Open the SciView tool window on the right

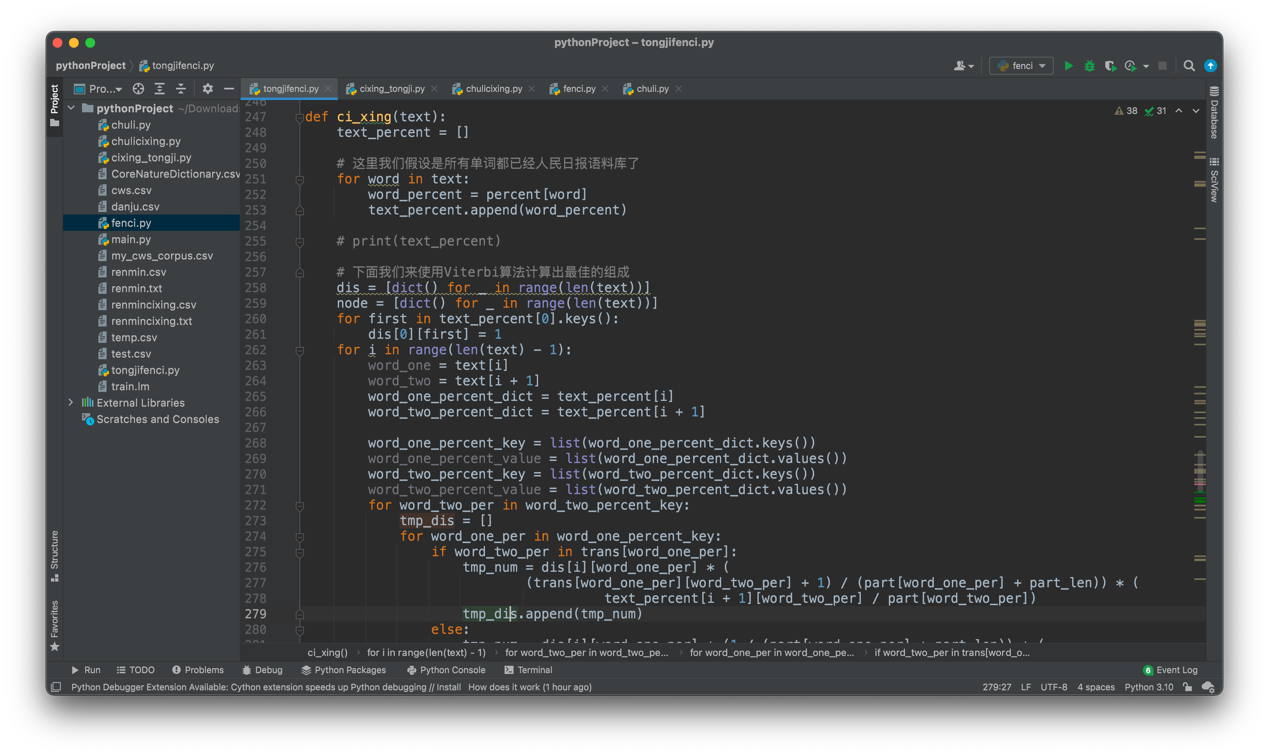tap(1214, 178)
